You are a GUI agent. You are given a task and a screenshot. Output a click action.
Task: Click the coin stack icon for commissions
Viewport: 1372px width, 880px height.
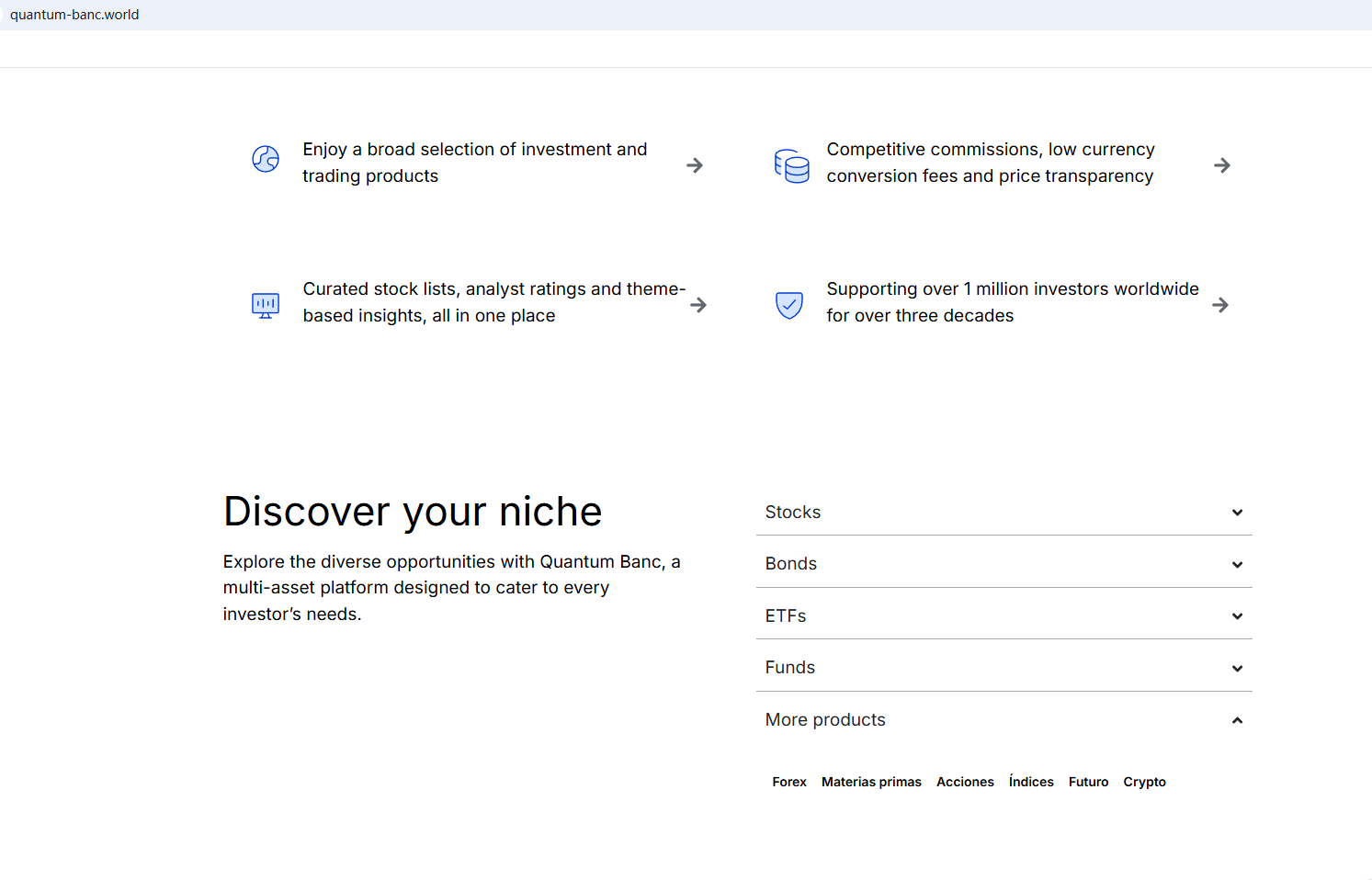point(791,166)
